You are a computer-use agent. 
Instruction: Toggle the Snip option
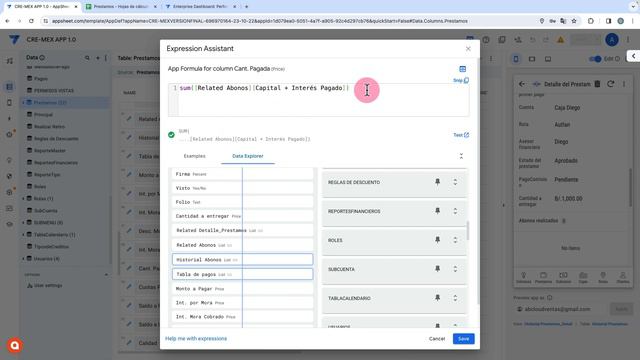[x=461, y=80]
